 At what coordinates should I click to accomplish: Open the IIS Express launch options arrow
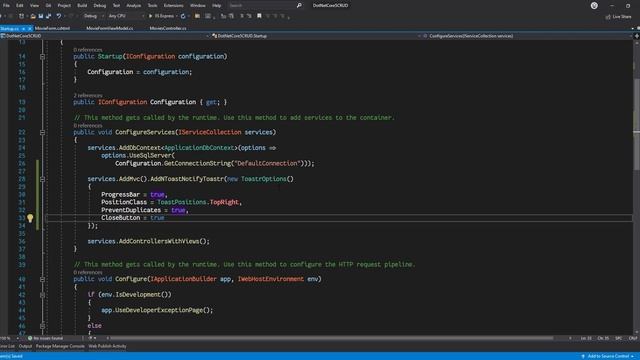coord(176,16)
